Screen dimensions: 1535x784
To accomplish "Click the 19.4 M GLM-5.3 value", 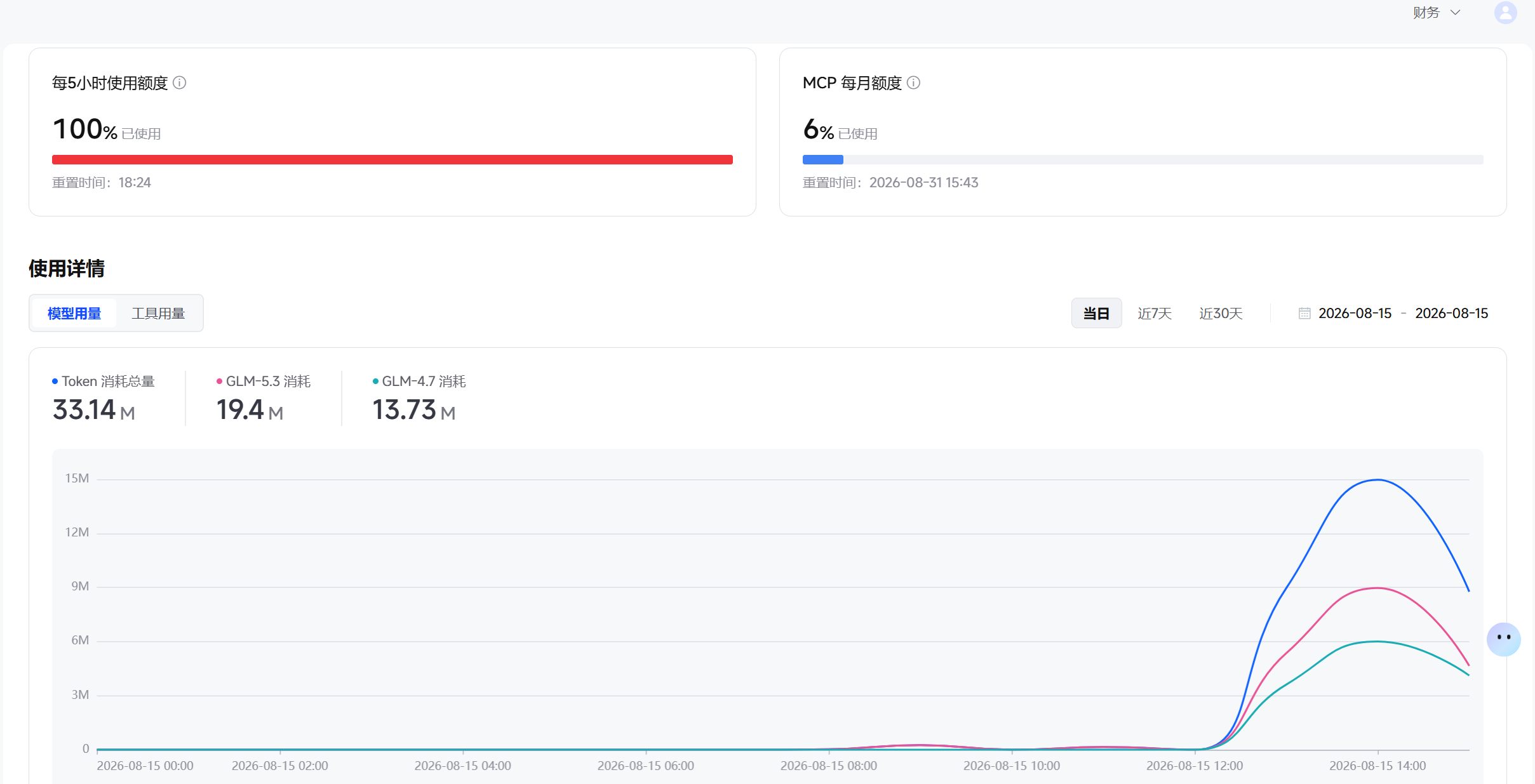I will 250,409.
